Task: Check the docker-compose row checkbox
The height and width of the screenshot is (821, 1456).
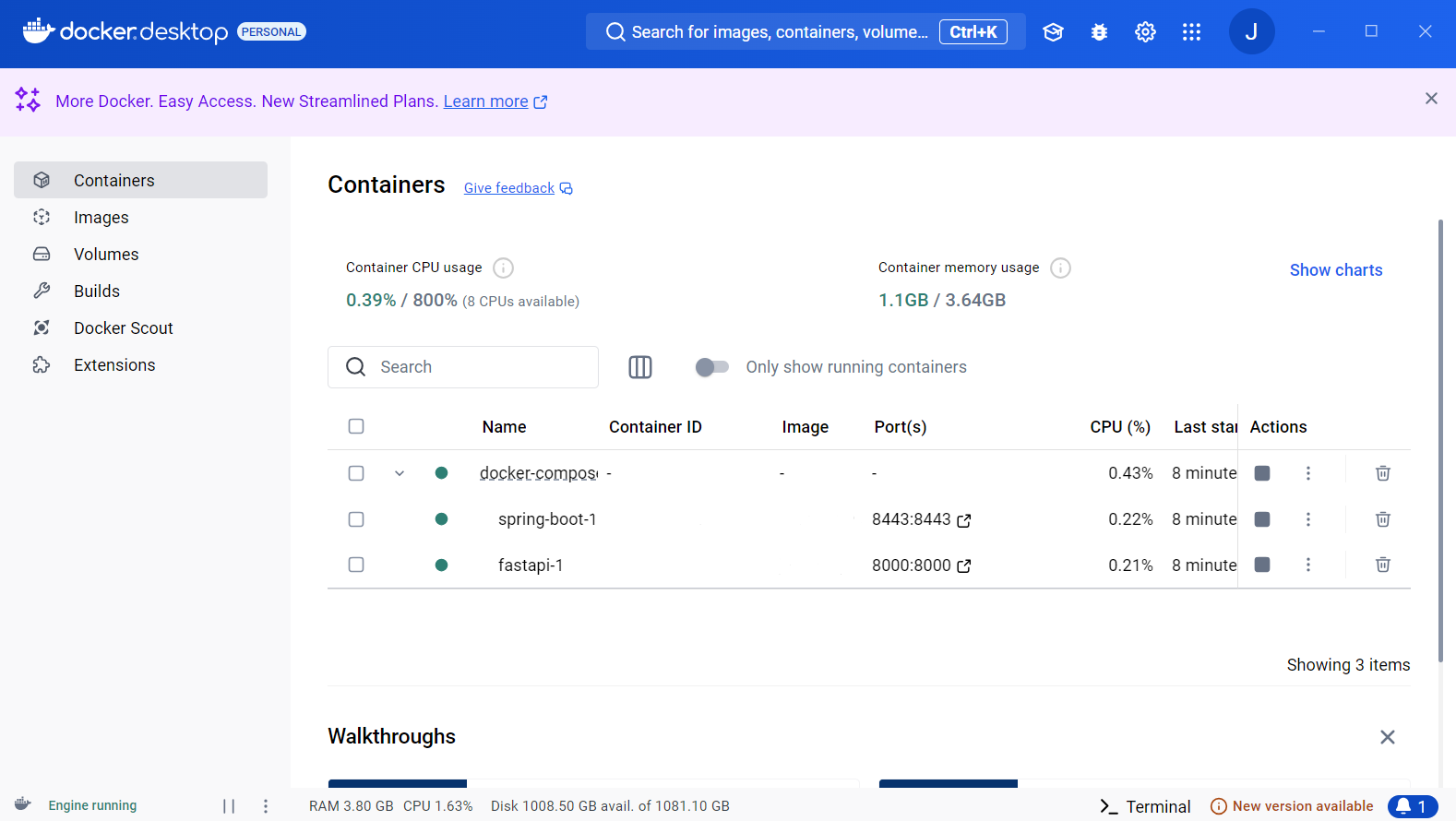Action: coord(356,473)
